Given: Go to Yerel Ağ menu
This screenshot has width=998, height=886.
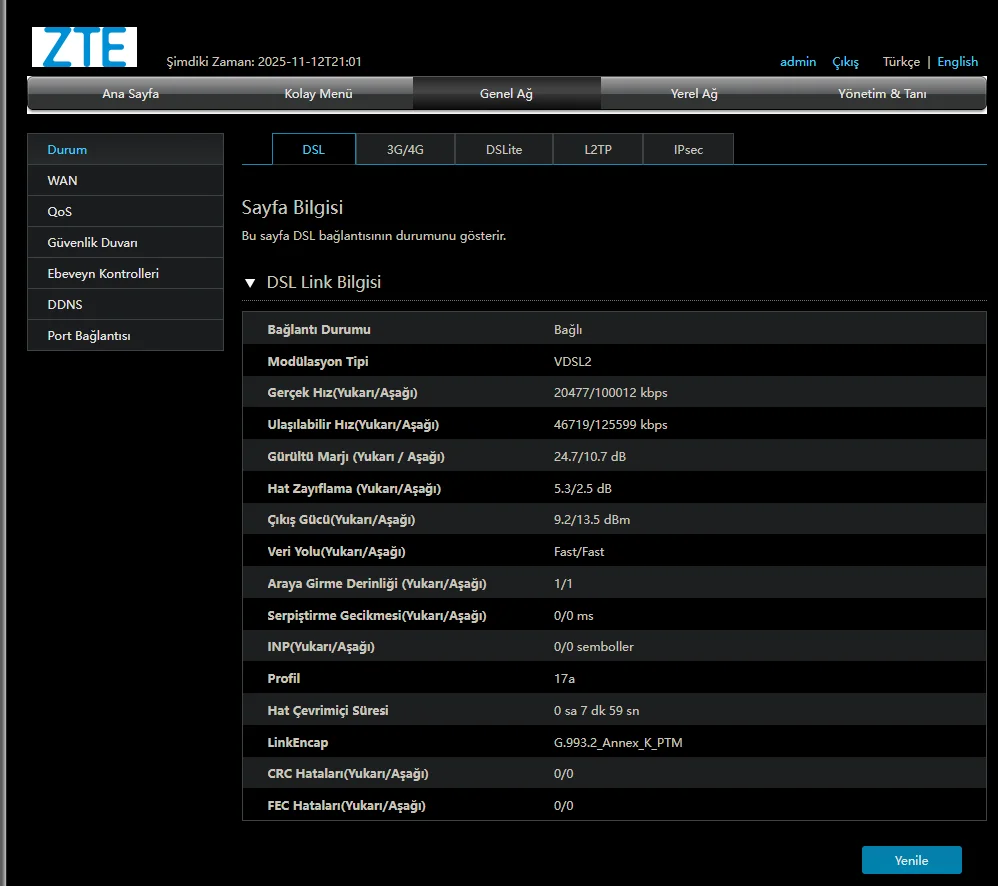Looking at the screenshot, I should 694,94.
